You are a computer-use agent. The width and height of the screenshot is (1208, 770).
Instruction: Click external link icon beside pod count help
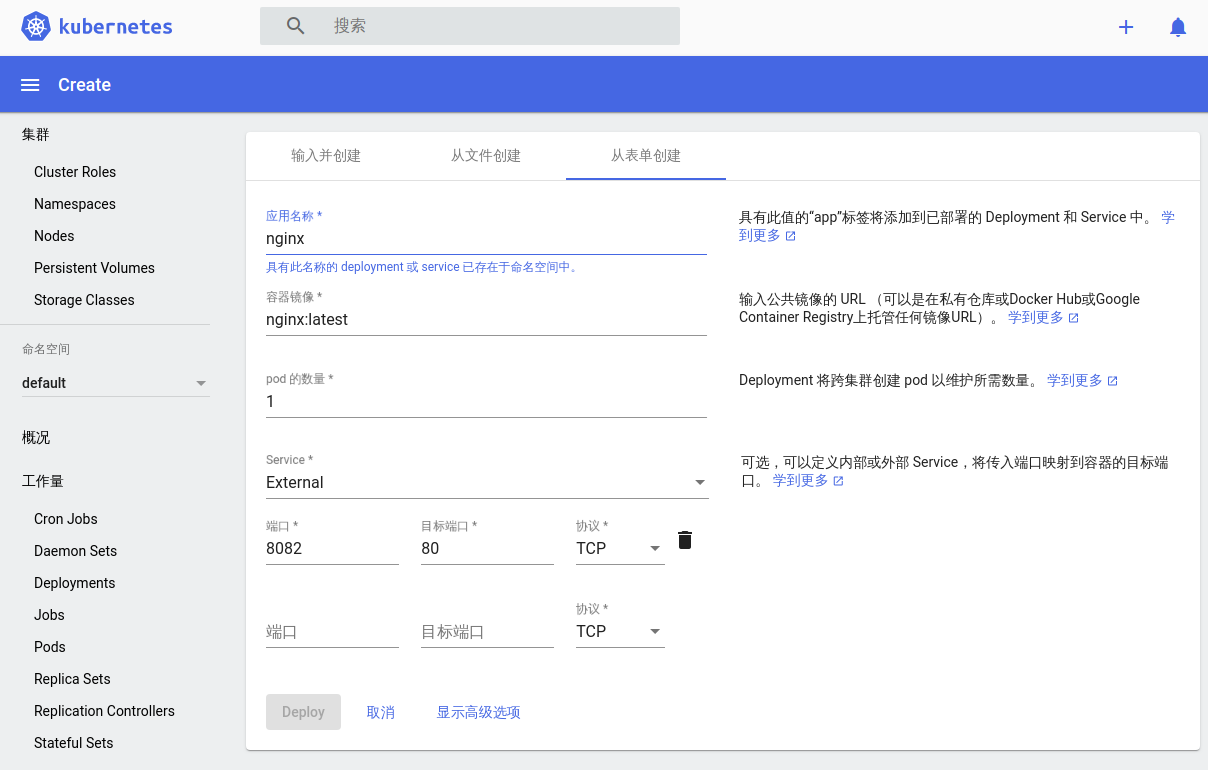tap(1113, 381)
